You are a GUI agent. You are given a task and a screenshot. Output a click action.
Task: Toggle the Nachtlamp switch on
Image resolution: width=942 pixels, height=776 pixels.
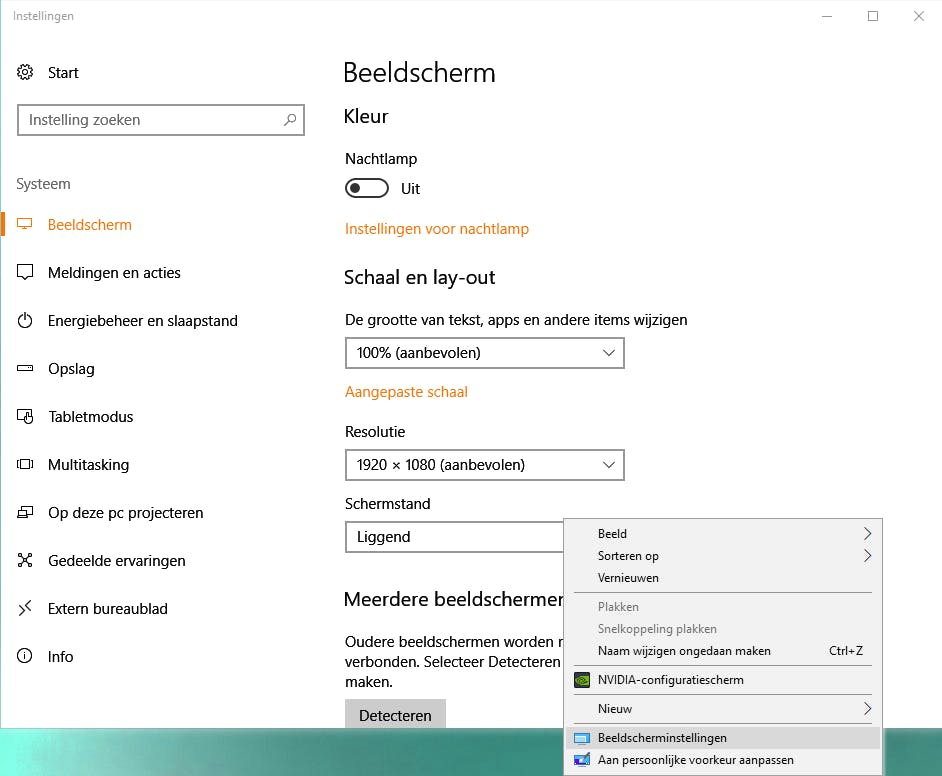(366, 188)
